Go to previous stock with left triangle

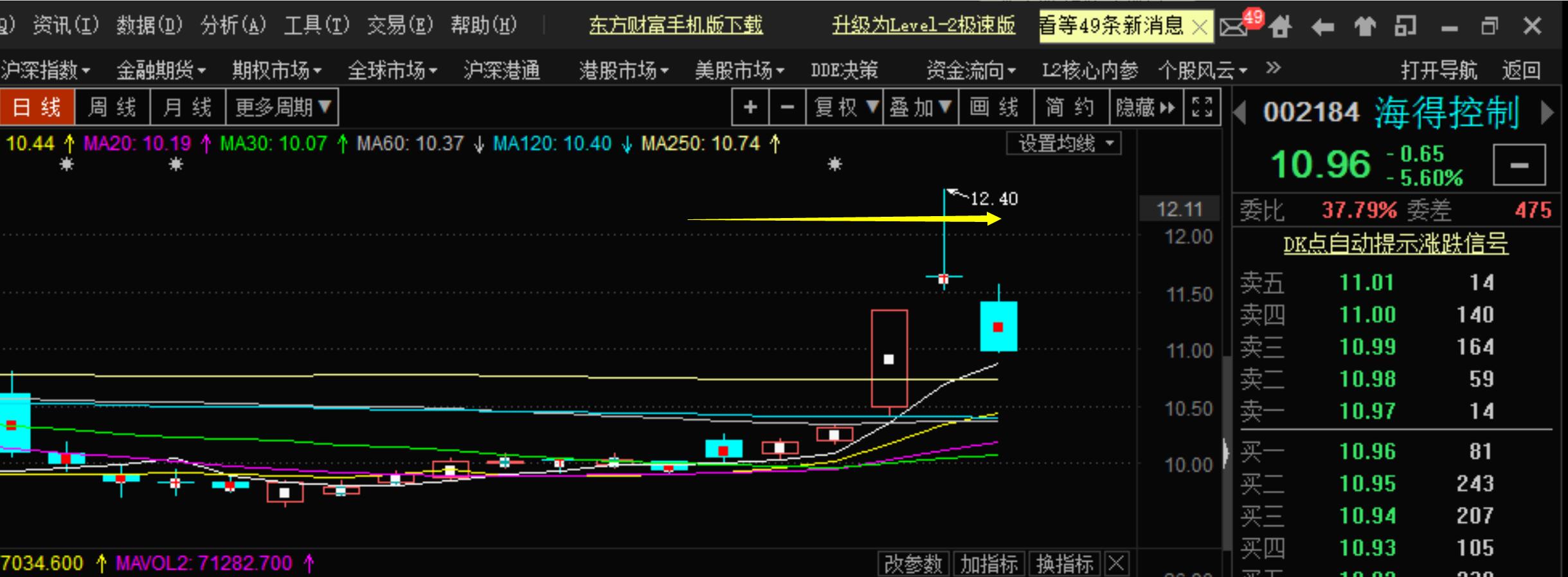pyautogui.click(x=1240, y=113)
